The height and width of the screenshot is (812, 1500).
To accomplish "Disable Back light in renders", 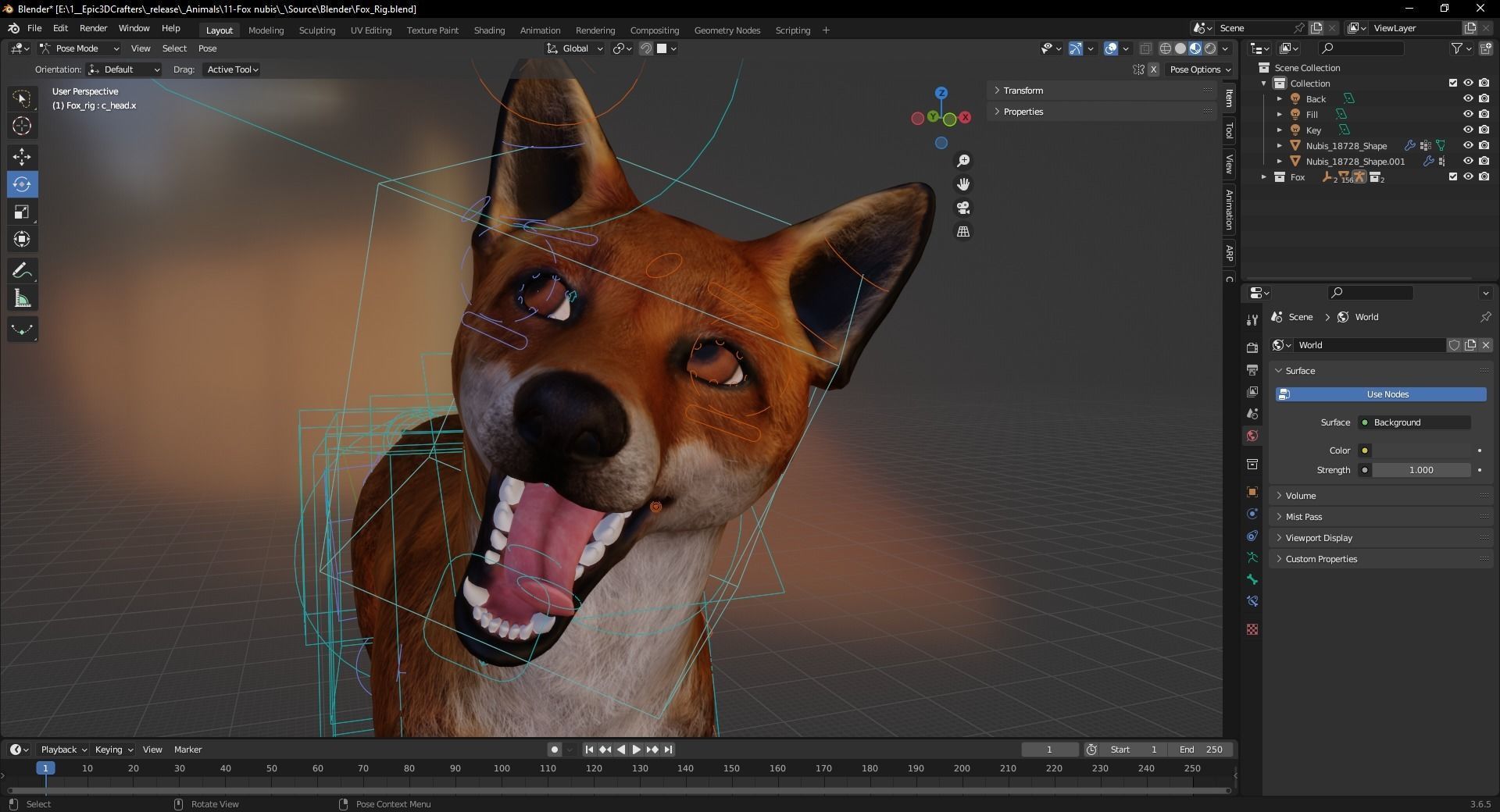I will (1484, 98).
